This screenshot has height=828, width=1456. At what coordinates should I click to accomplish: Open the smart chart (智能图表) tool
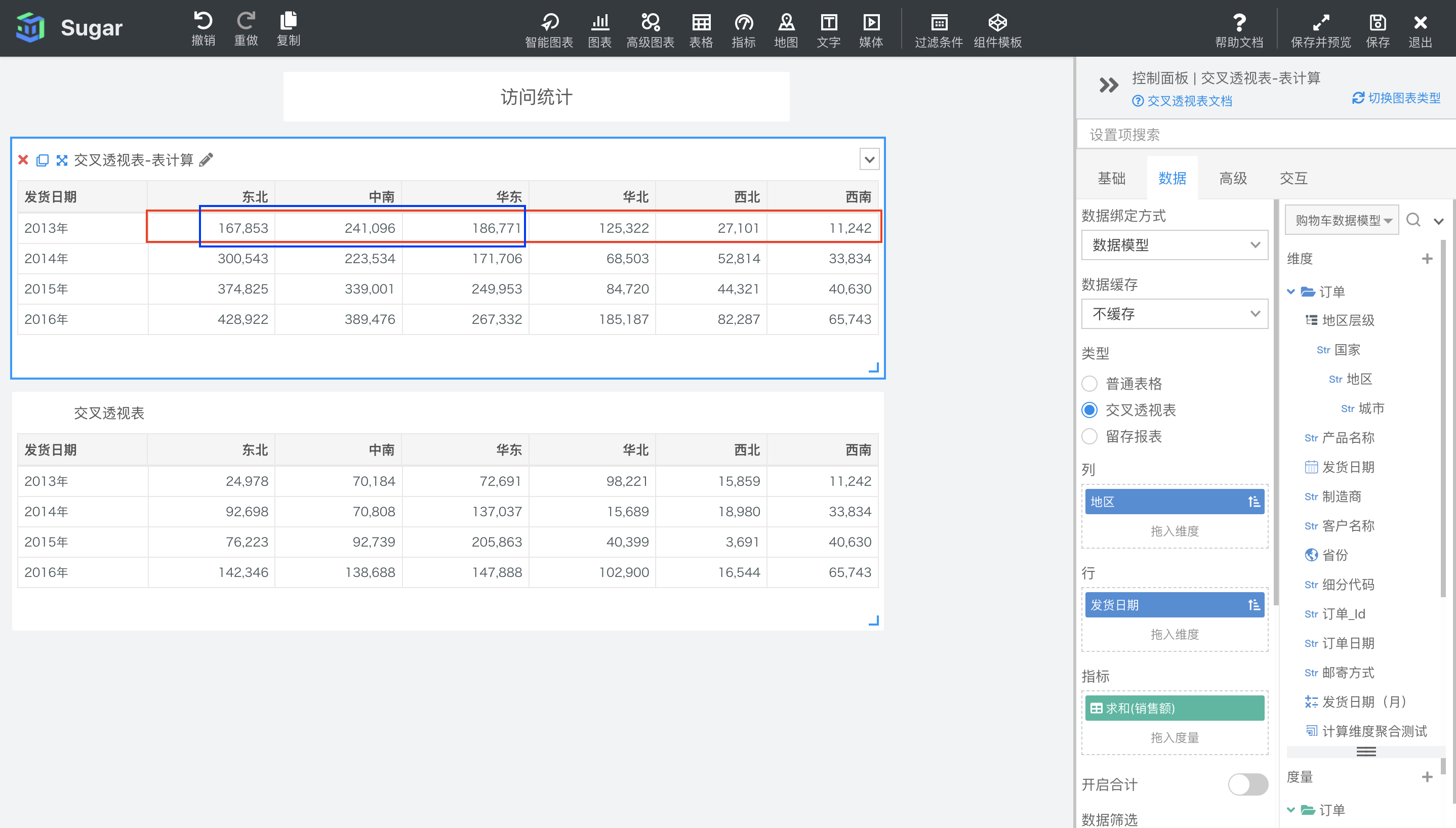[549, 30]
